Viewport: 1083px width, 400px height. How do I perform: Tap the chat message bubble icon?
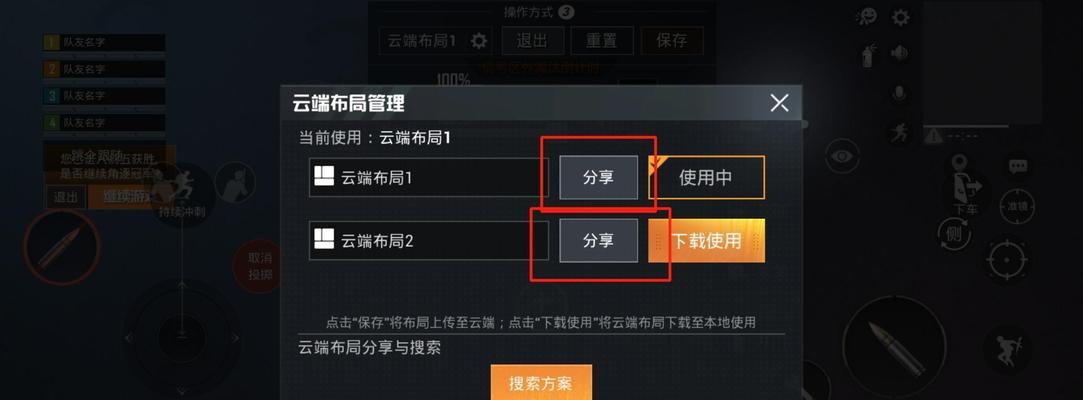1017,166
